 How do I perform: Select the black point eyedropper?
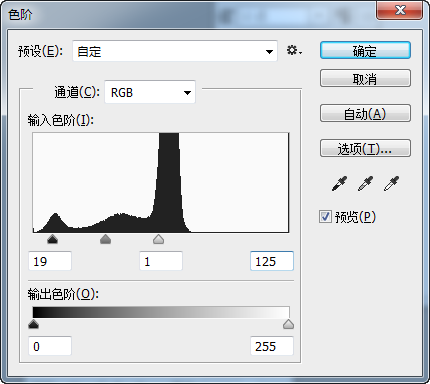[x=339, y=184]
